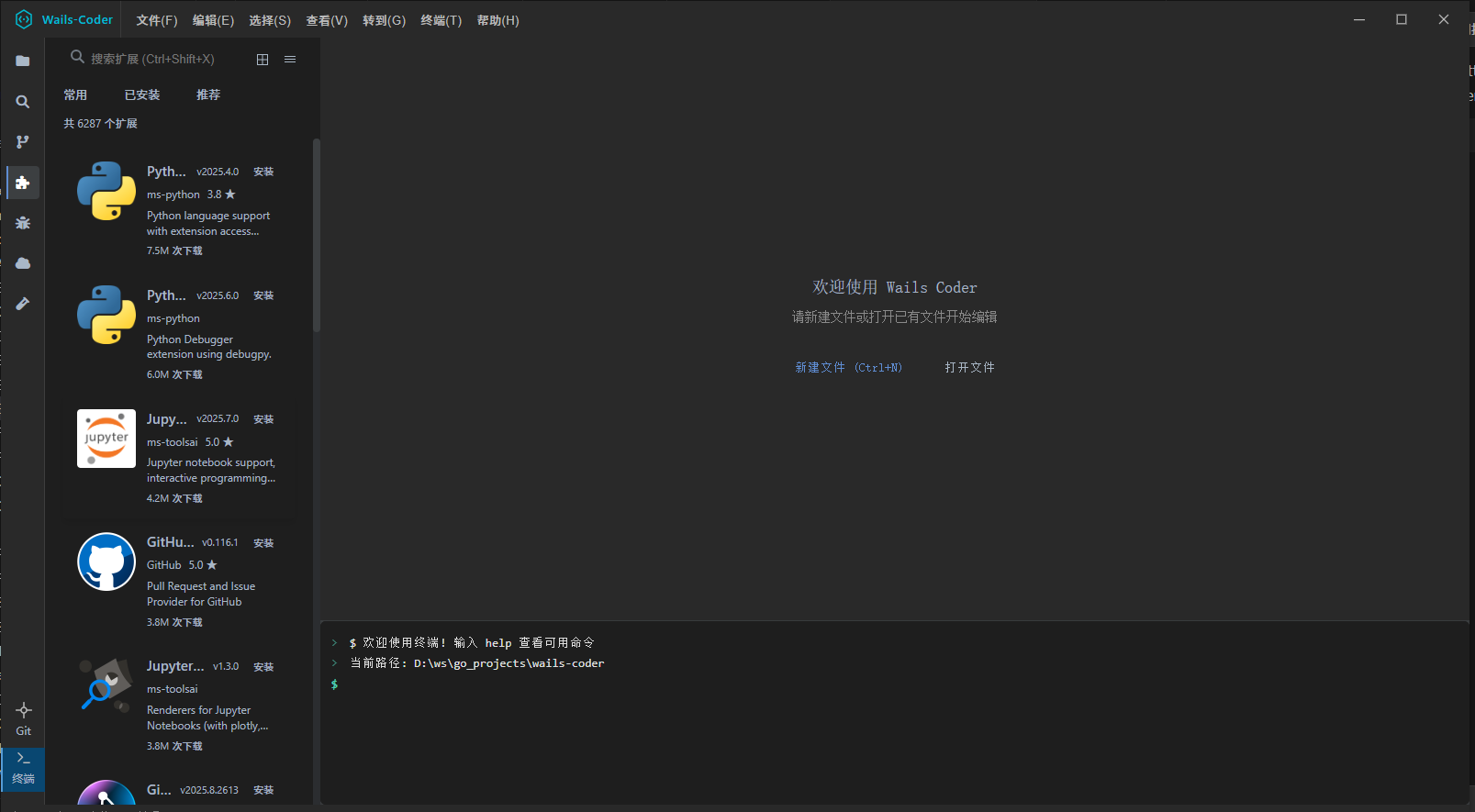Toggle the 终端 terminal sidebar button

24,769
